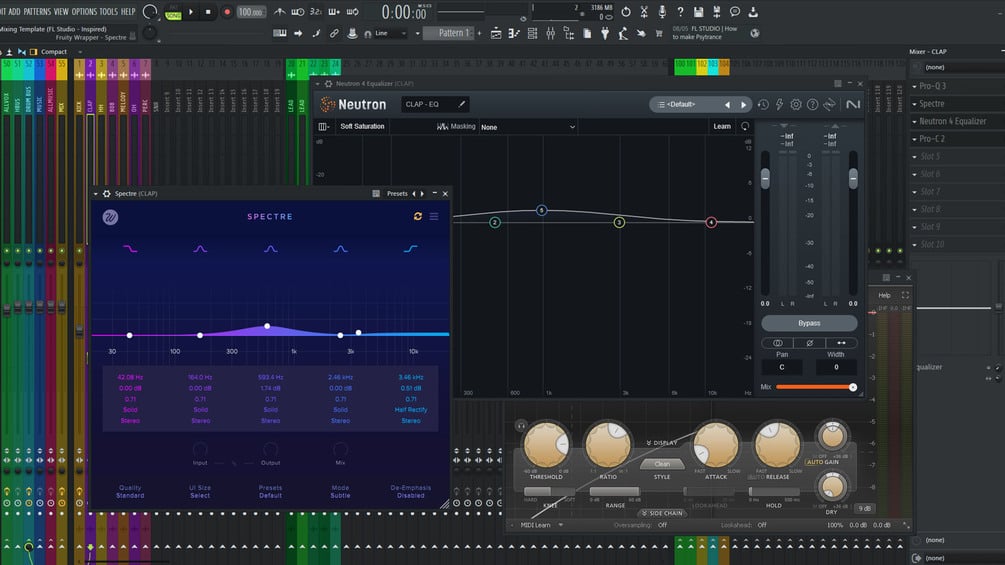Open the HELP menu

click(x=128, y=12)
